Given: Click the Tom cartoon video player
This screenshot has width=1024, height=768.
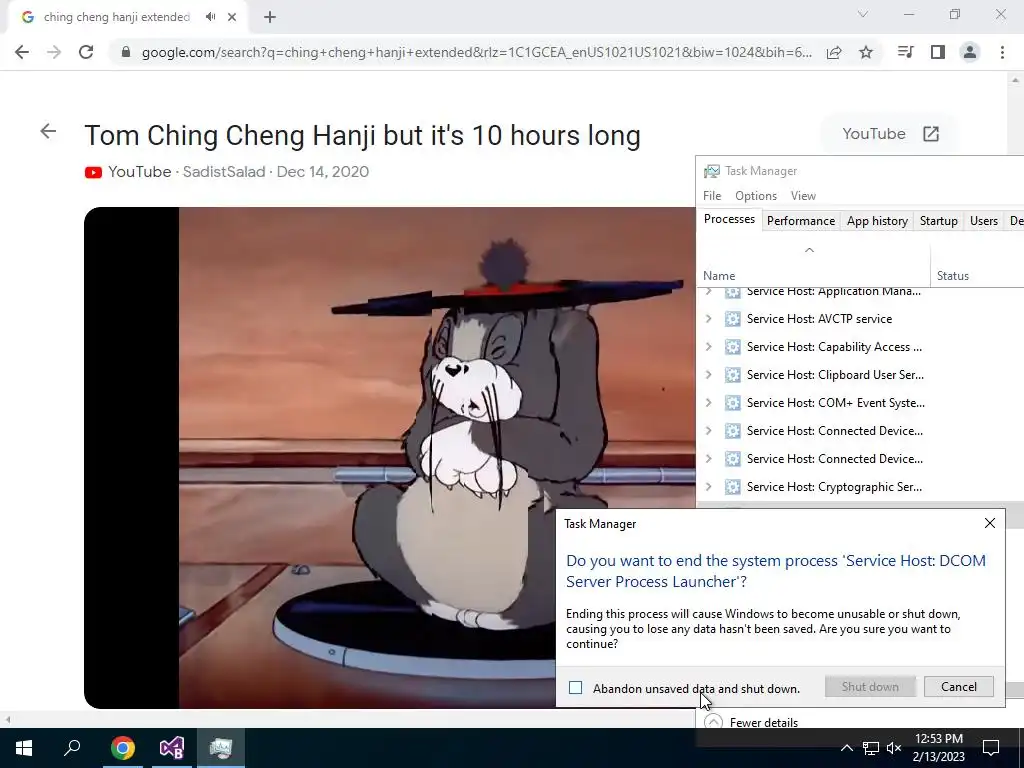Looking at the screenshot, I should tap(390, 457).
